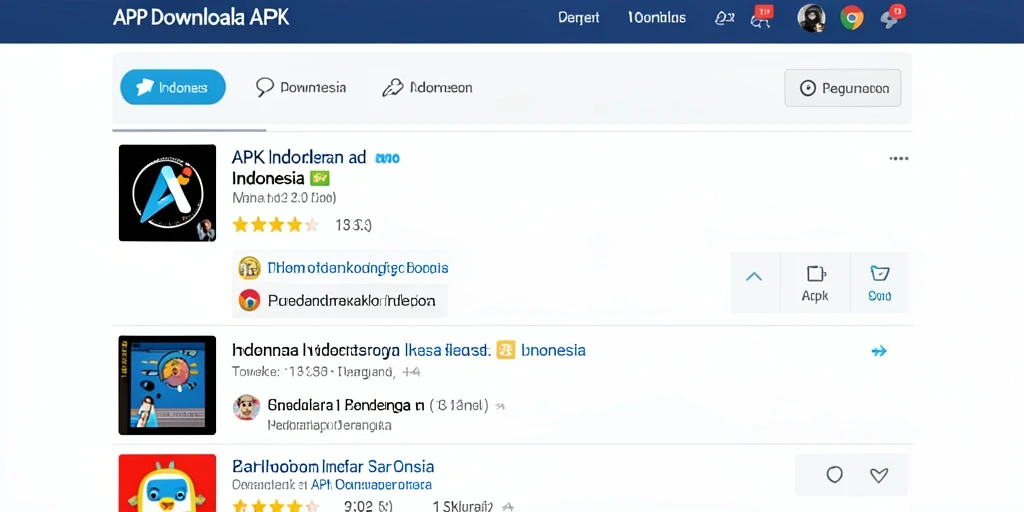Image resolution: width=1024 pixels, height=512 pixels.
Task: Click the cartoon face avatar by 'Gnedalara1'
Action: [x=247, y=407]
